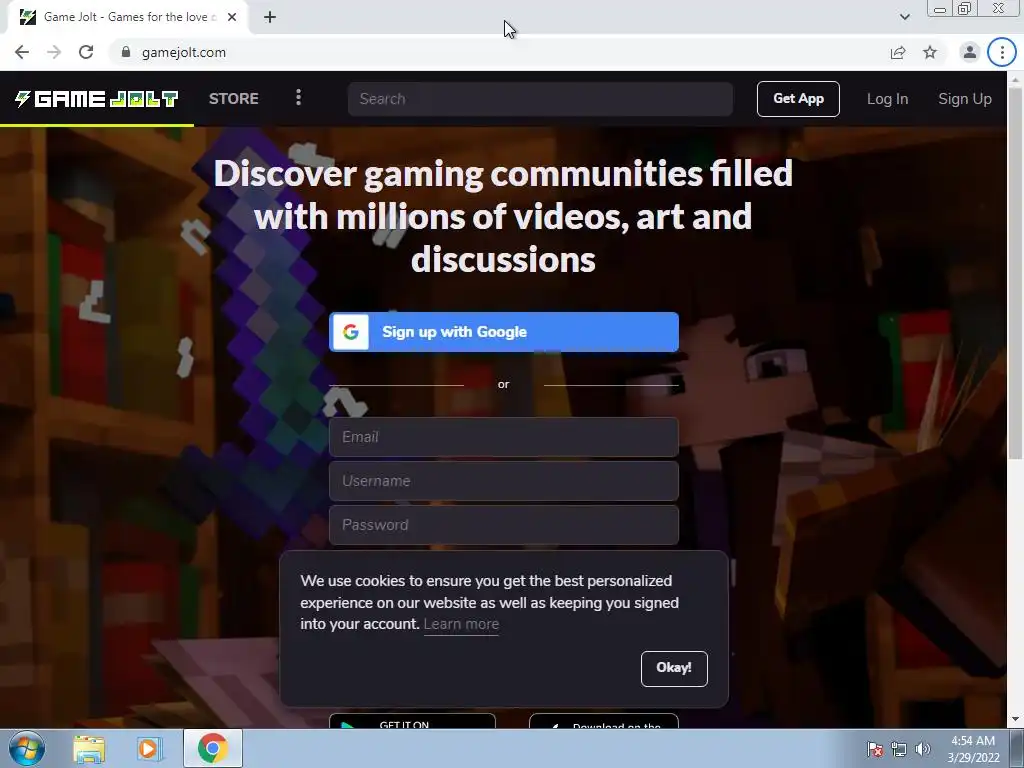The width and height of the screenshot is (1024, 768).
Task: Open the Chrome profile icon
Action: point(970,52)
